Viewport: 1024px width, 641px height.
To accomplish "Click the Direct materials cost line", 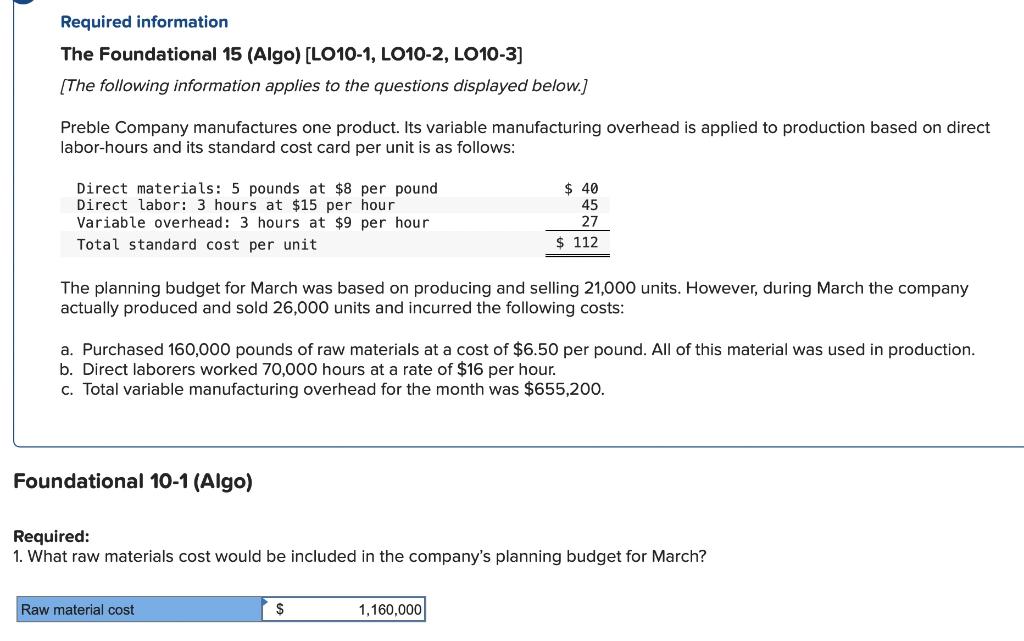I will click(258, 188).
